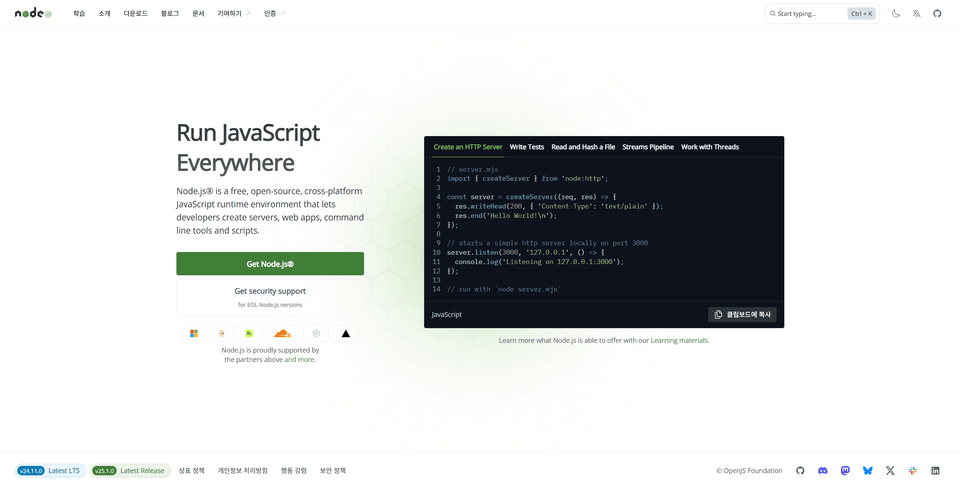The height and width of the screenshot is (486, 960).
Task: Switch to the Write Tests tab
Action: 527,147
